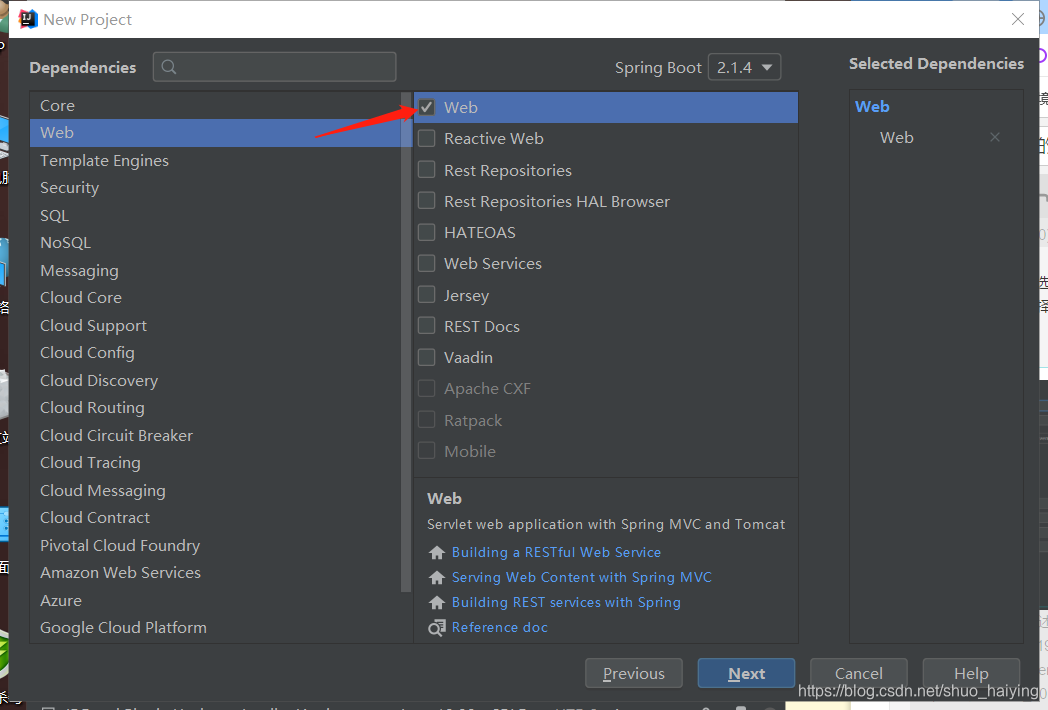Remove Web from Selected Dependencies via x icon
This screenshot has height=710, width=1048.
coord(995,137)
